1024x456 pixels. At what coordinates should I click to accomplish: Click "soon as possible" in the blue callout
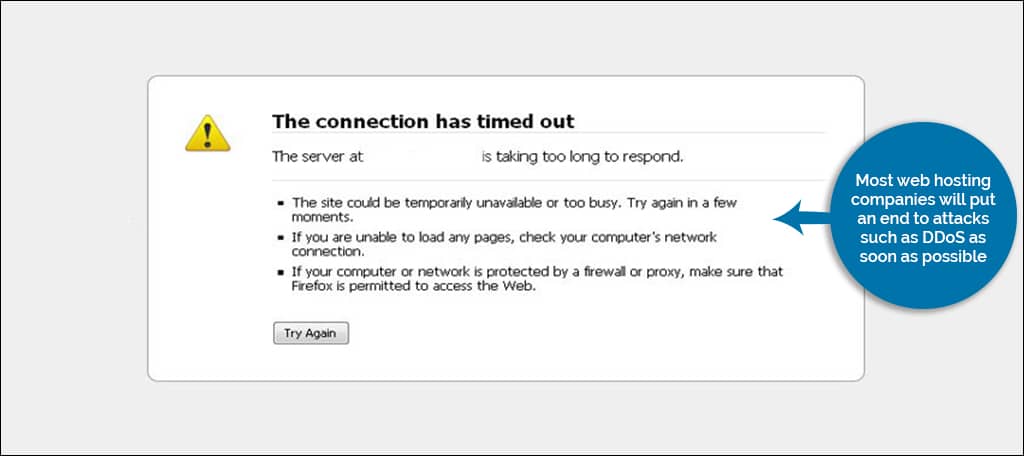tap(923, 257)
